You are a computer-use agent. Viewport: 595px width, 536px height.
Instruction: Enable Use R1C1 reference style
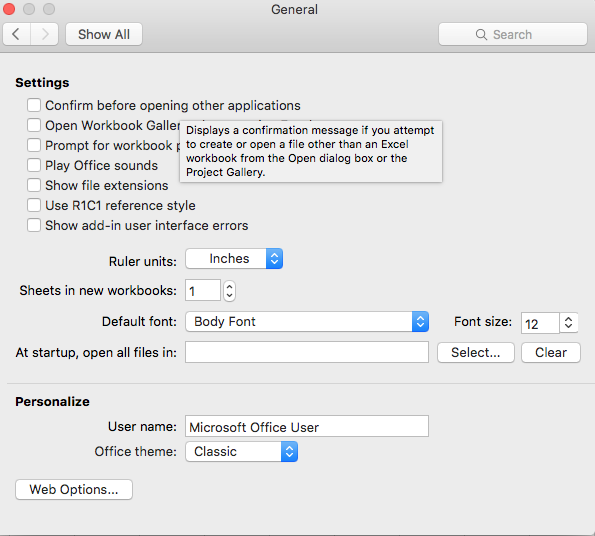[x=34, y=205]
